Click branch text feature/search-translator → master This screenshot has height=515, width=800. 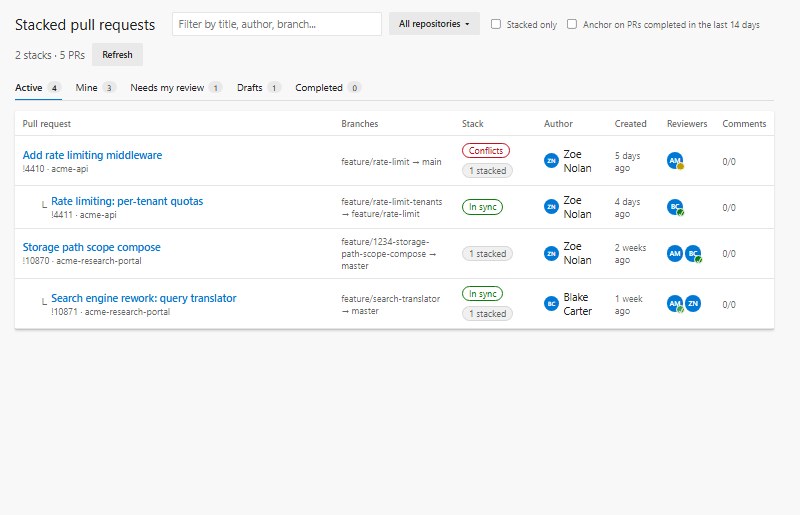point(391,305)
